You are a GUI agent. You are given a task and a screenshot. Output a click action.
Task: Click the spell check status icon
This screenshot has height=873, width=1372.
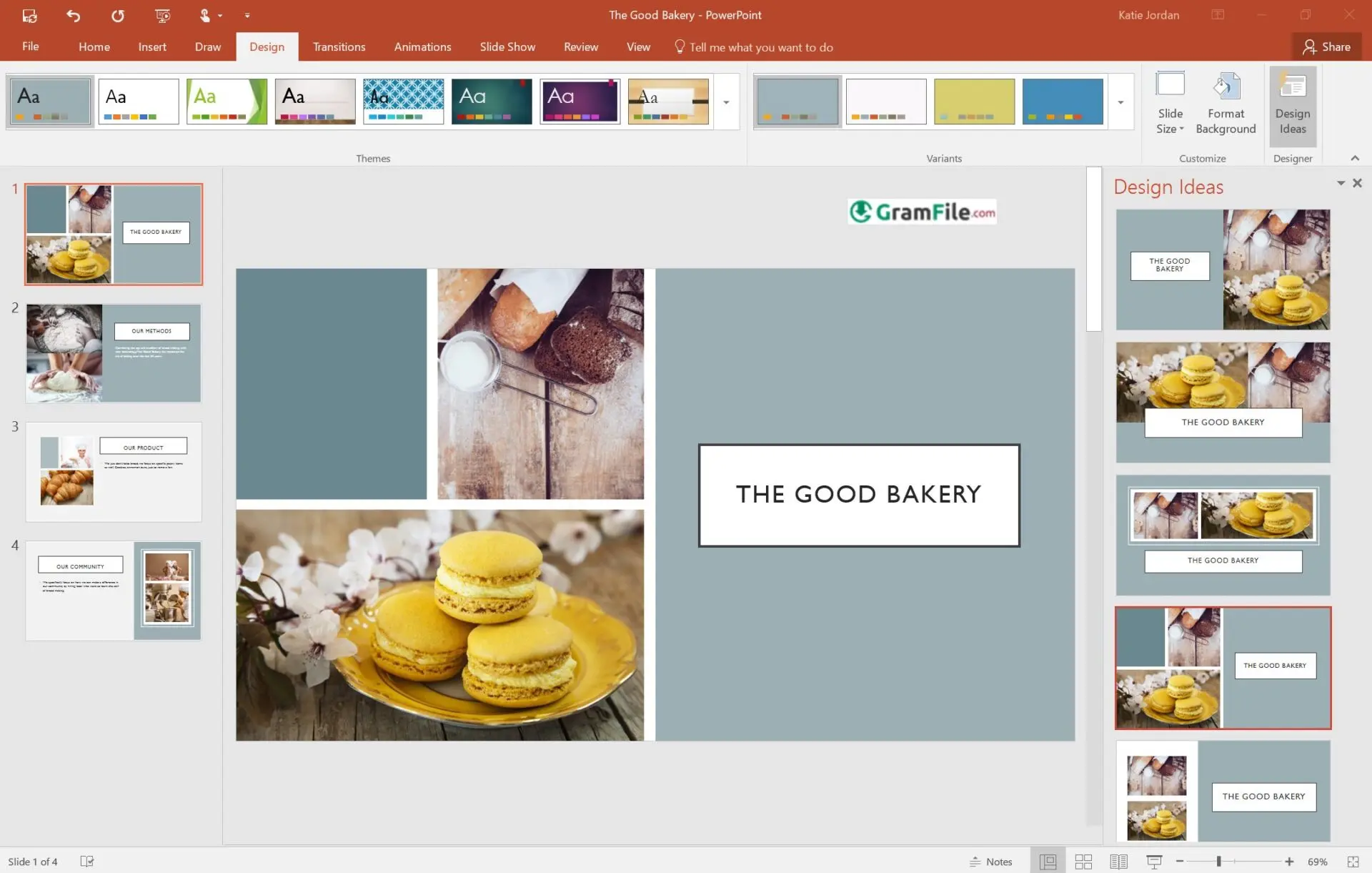click(x=86, y=862)
